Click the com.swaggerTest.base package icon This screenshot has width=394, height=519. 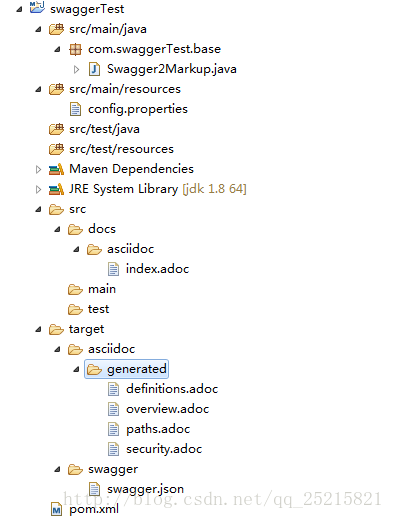tap(75, 50)
